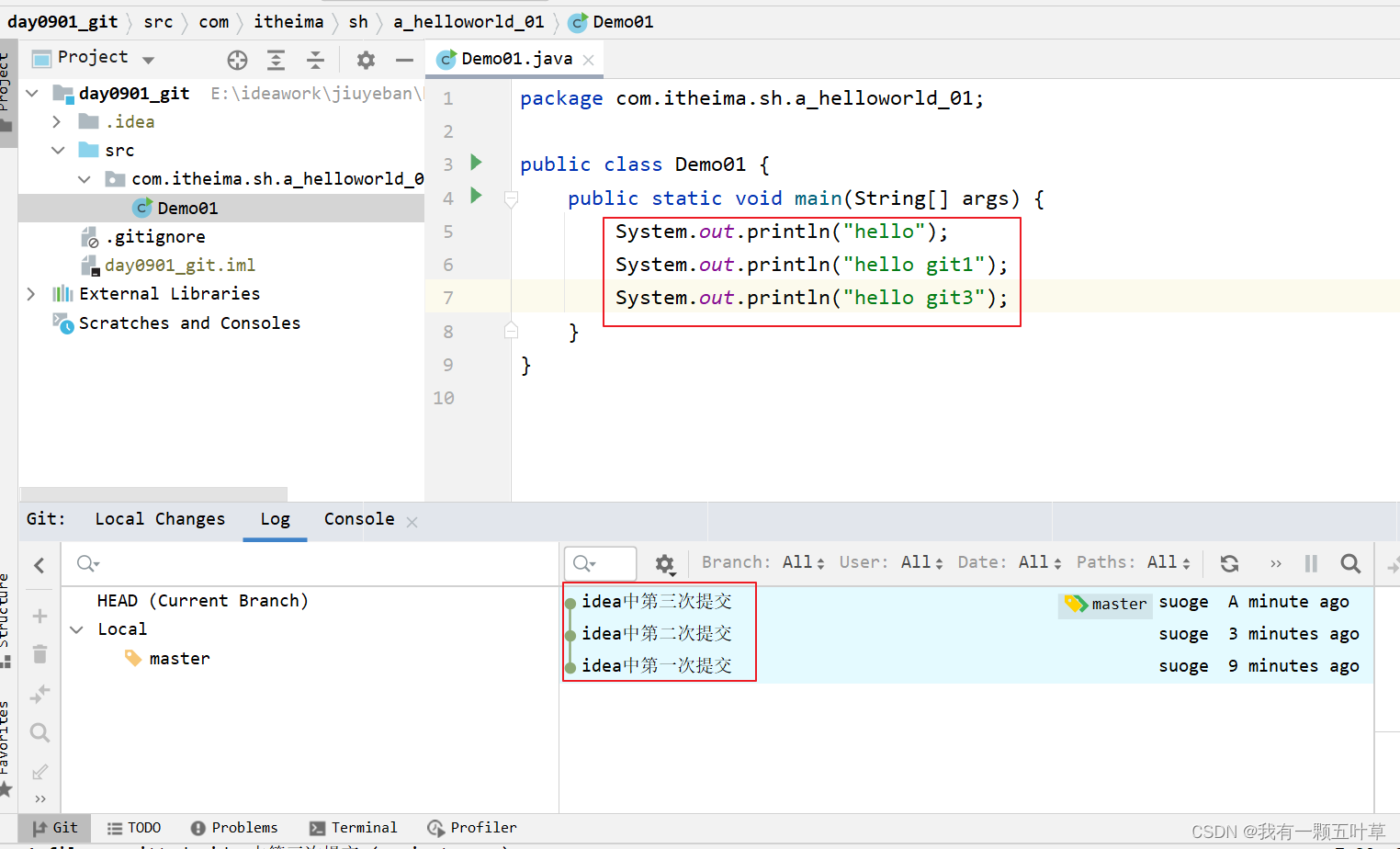Click the fold marker on line 4

pyautogui.click(x=512, y=198)
